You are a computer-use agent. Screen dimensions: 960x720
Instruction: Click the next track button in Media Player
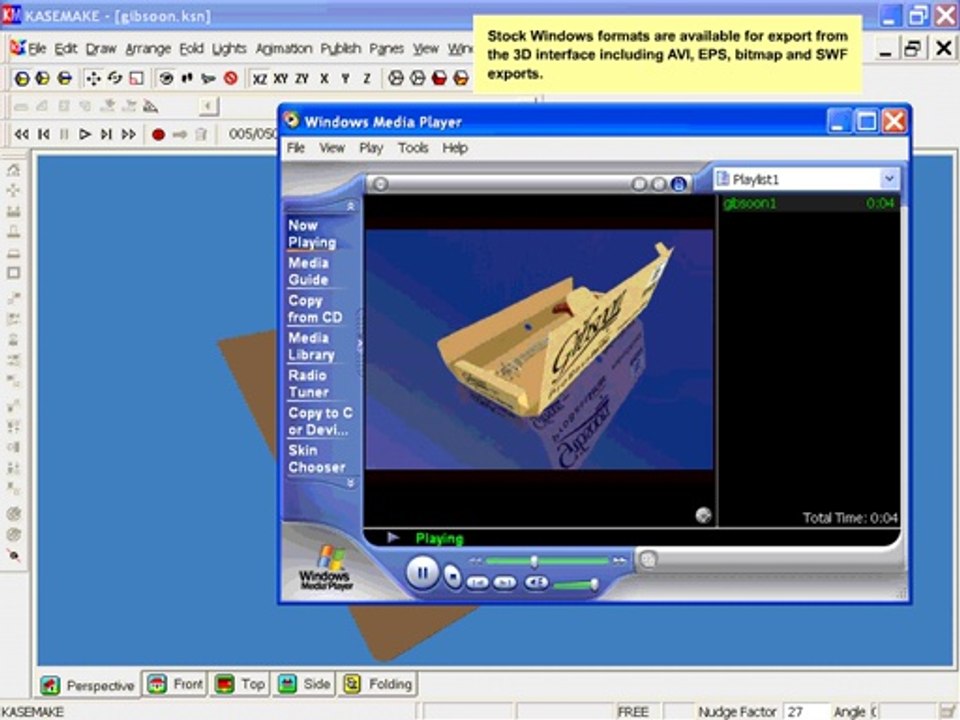tap(505, 583)
